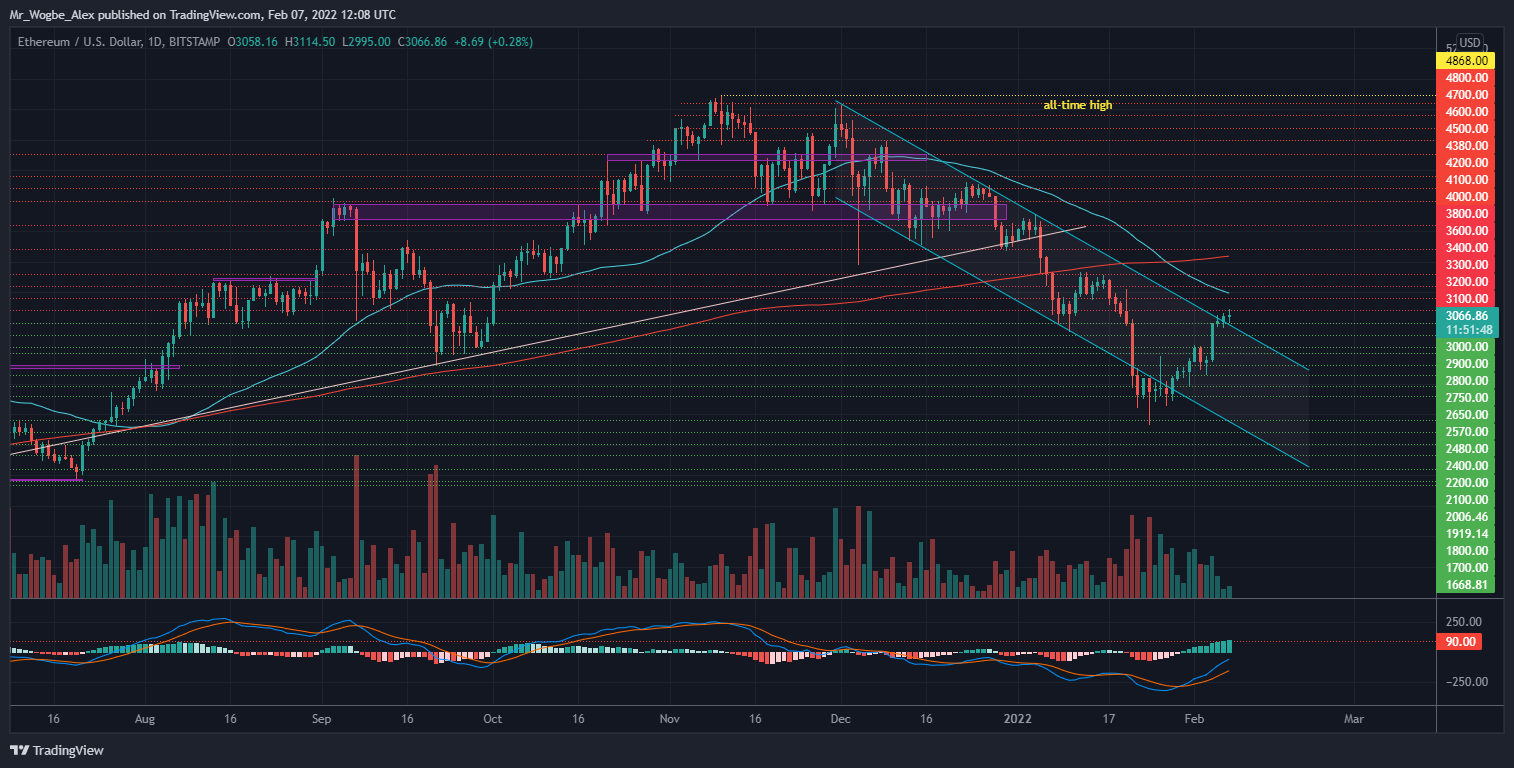Screen dimensions: 1514x768
Task: Click the 250.00 MACD scale label
Action: [x=1463, y=620]
